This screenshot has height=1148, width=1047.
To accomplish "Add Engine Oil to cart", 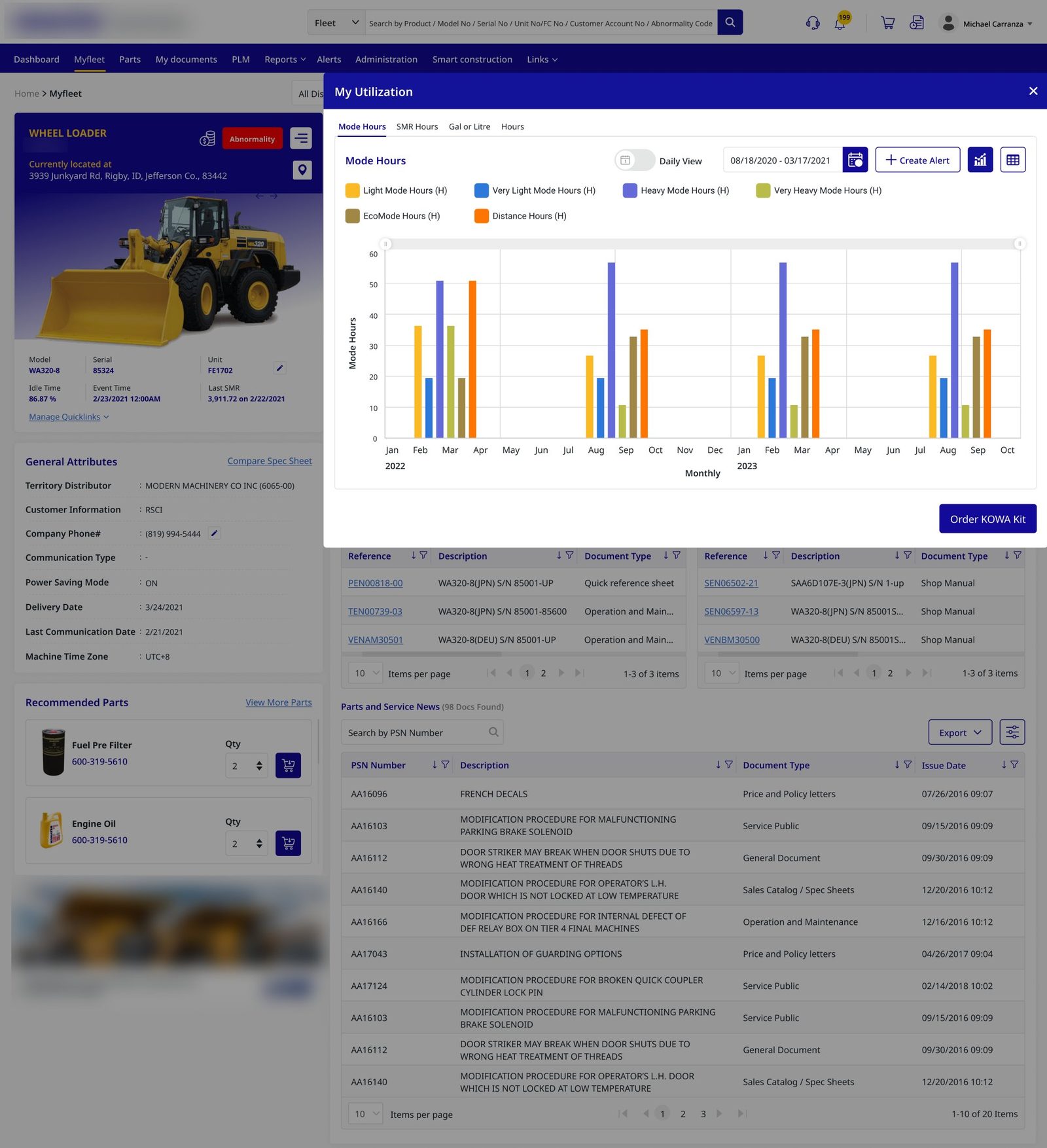I will coord(288,843).
